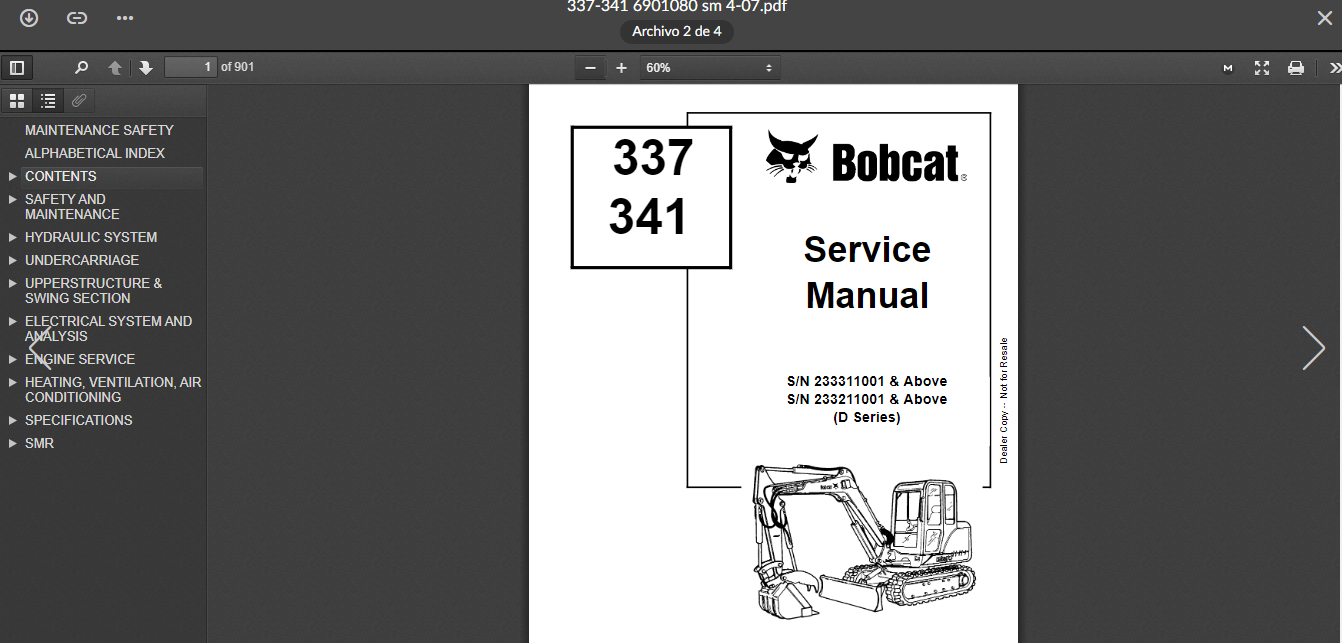Click the page number input field
This screenshot has height=643, width=1342.
191,67
